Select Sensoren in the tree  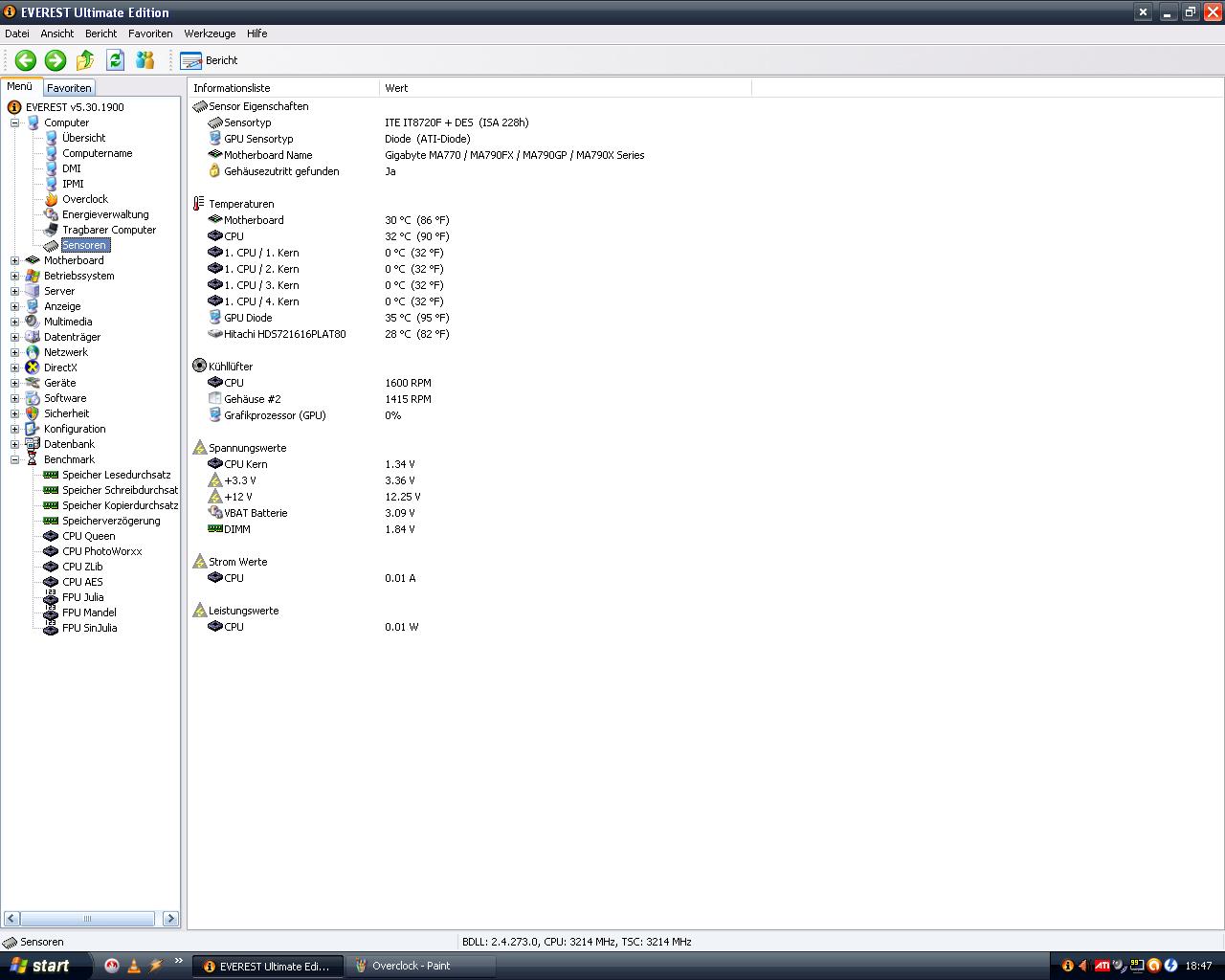pos(85,245)
